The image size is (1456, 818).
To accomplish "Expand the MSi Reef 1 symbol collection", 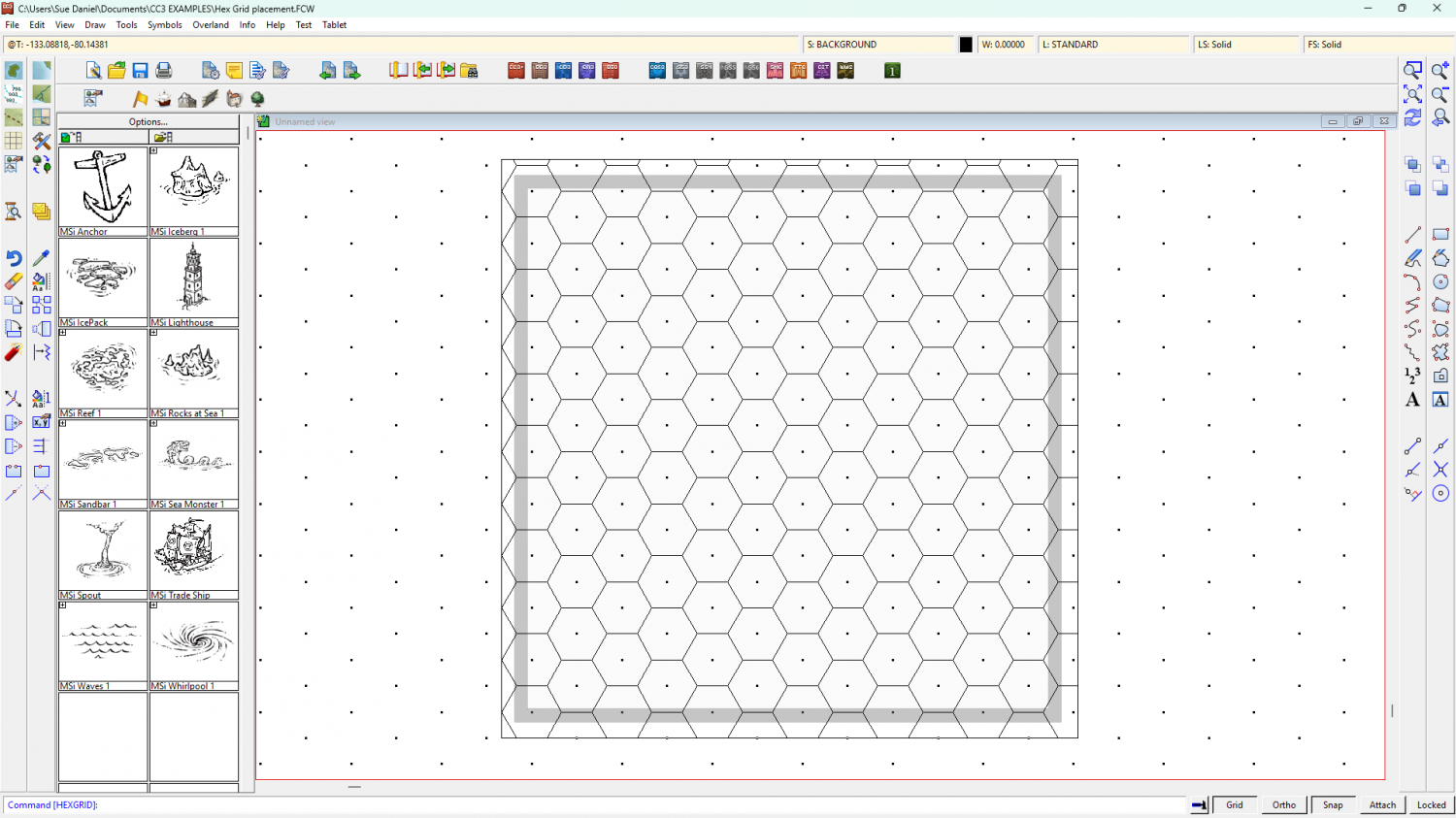I will pos(63,333).
